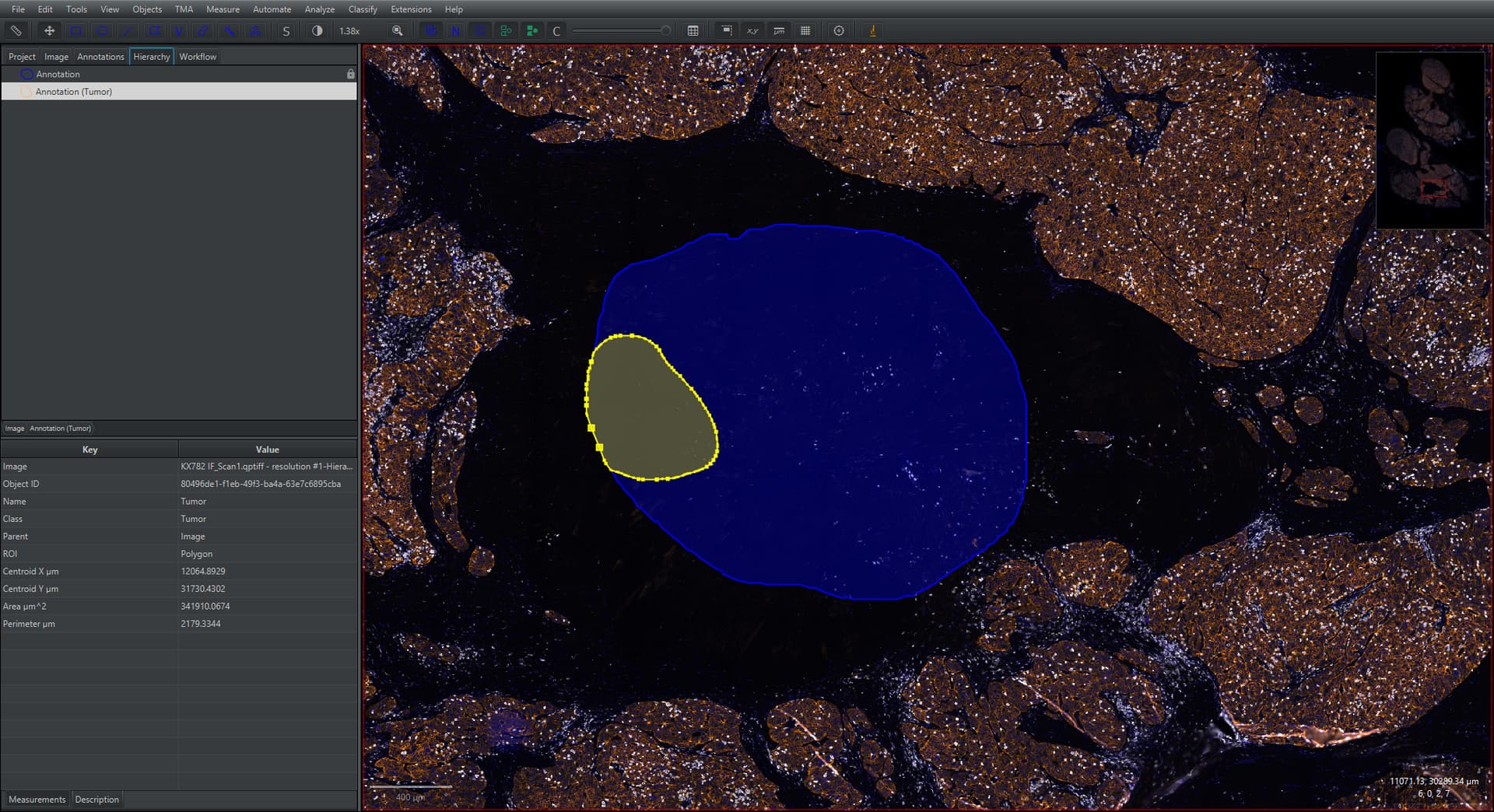The height and width of the screenshot is (812, 1494).
Task: Select the Rectangle annotation tool
Action: 76,31
